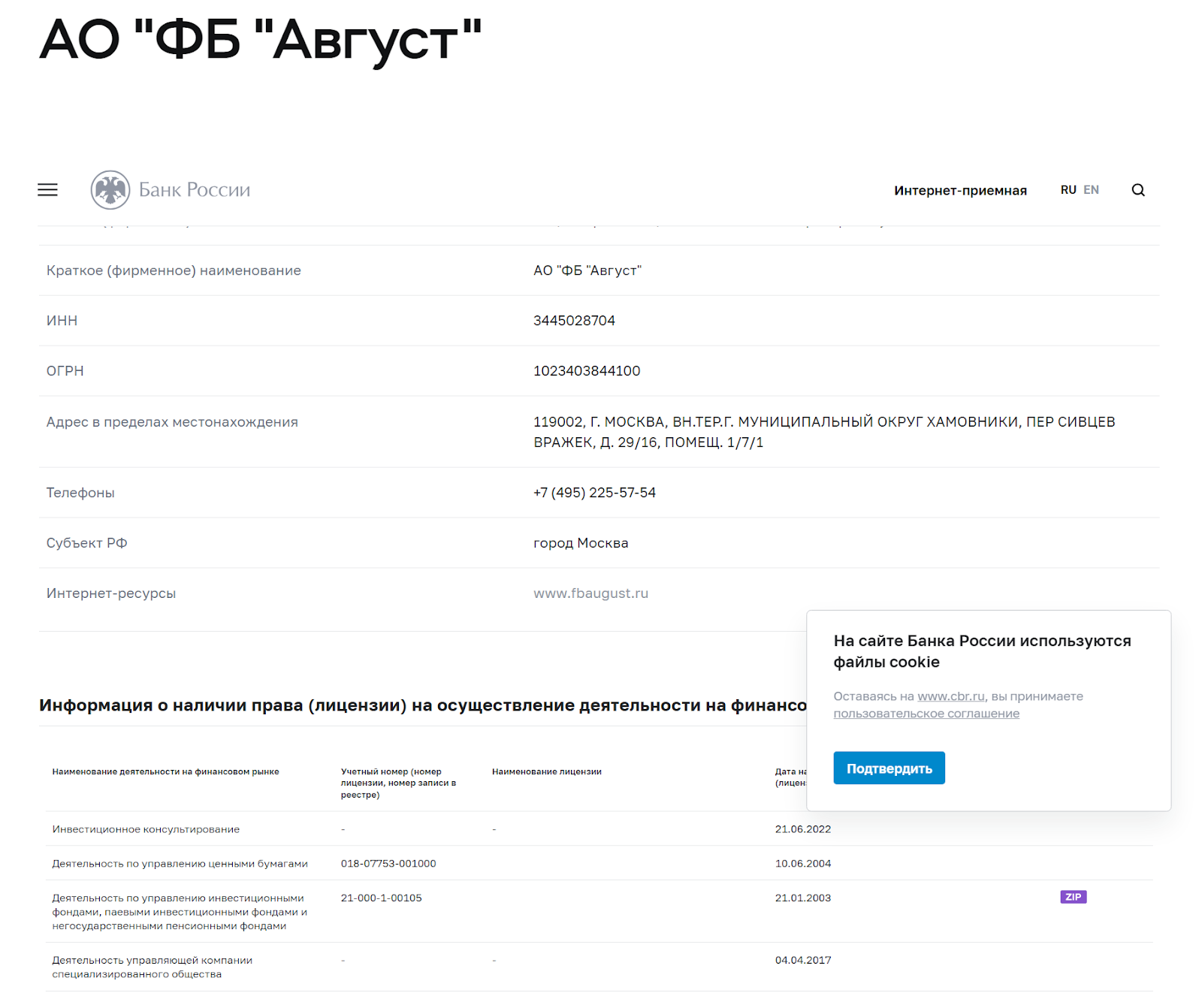Viewport: 1202px width, 1008px height.
Task: Open the hamburger navigation menu
Action: [x=47, y=190]
